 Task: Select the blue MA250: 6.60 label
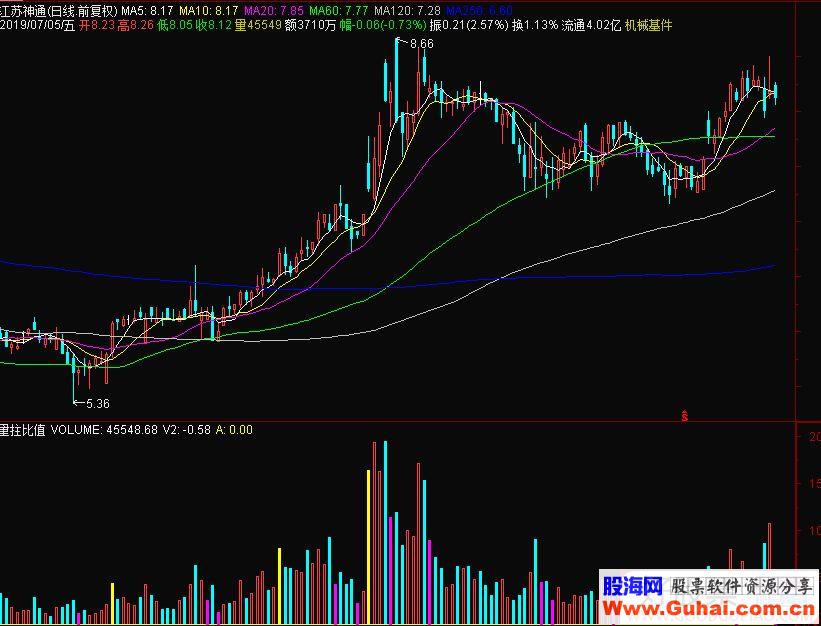(x=479, y=10)
